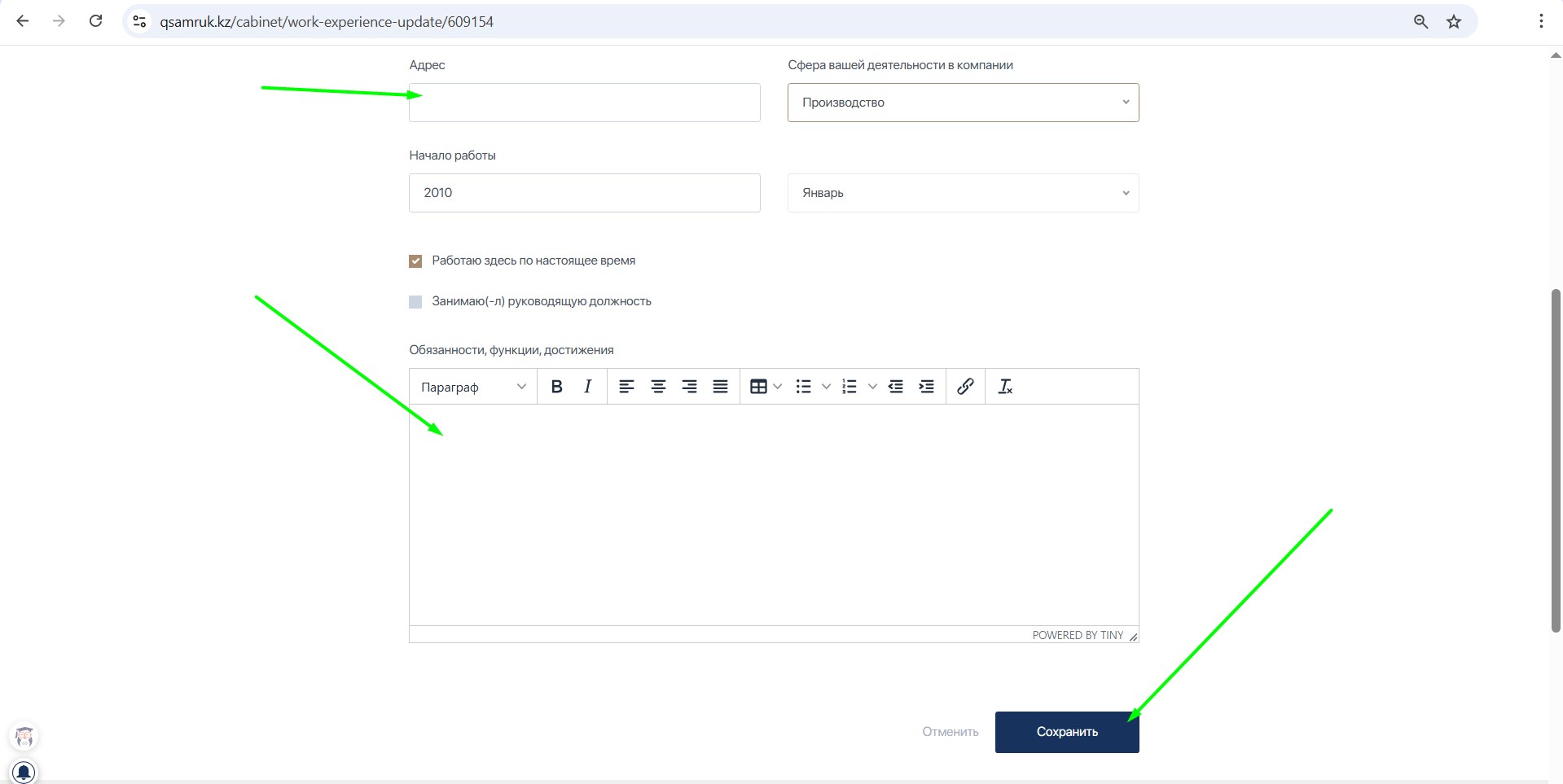Align text to the left
The image size is (1563, 784).
(x=626, y=387)
